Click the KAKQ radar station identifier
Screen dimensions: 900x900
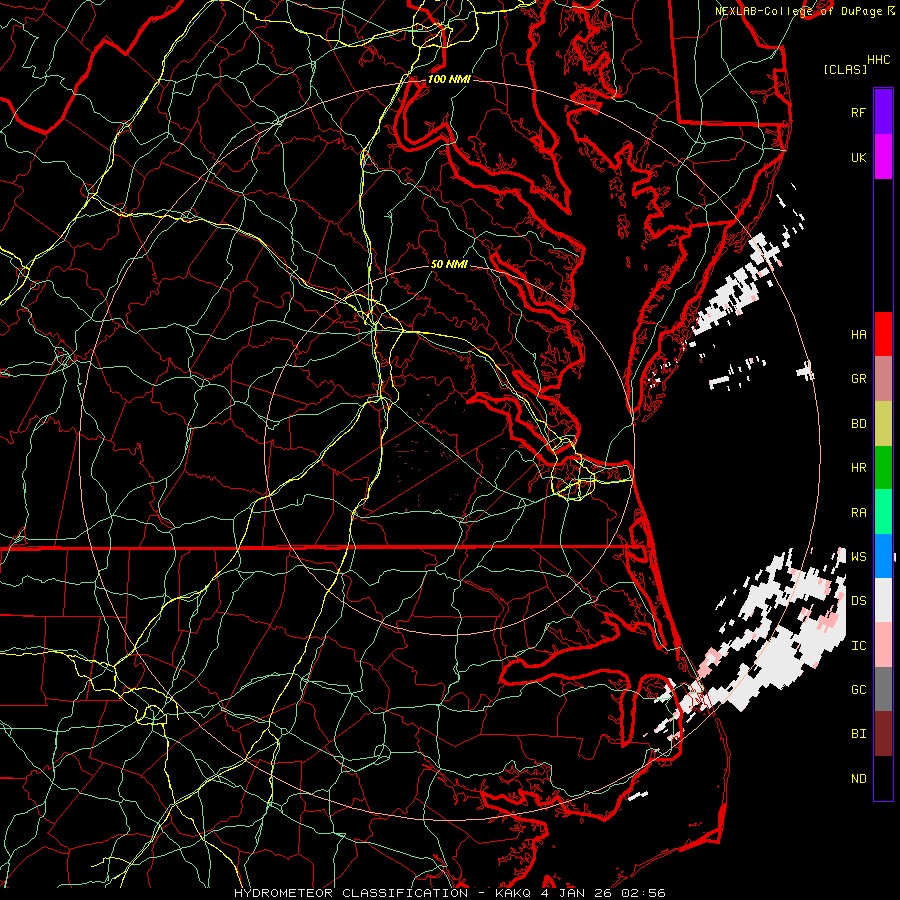click(x=513, y=893)
